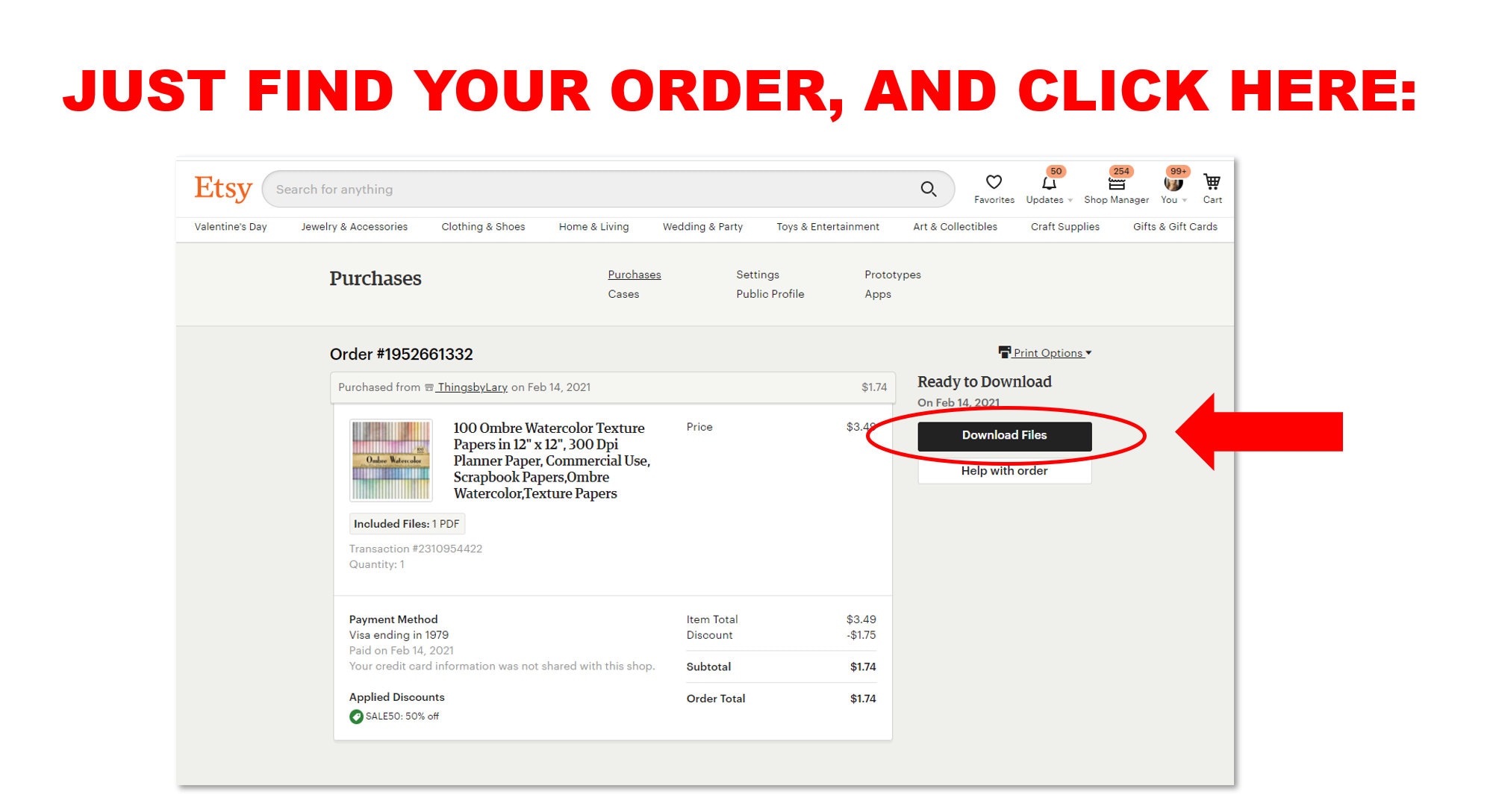Click the search magnifier icon

[928, 190]
